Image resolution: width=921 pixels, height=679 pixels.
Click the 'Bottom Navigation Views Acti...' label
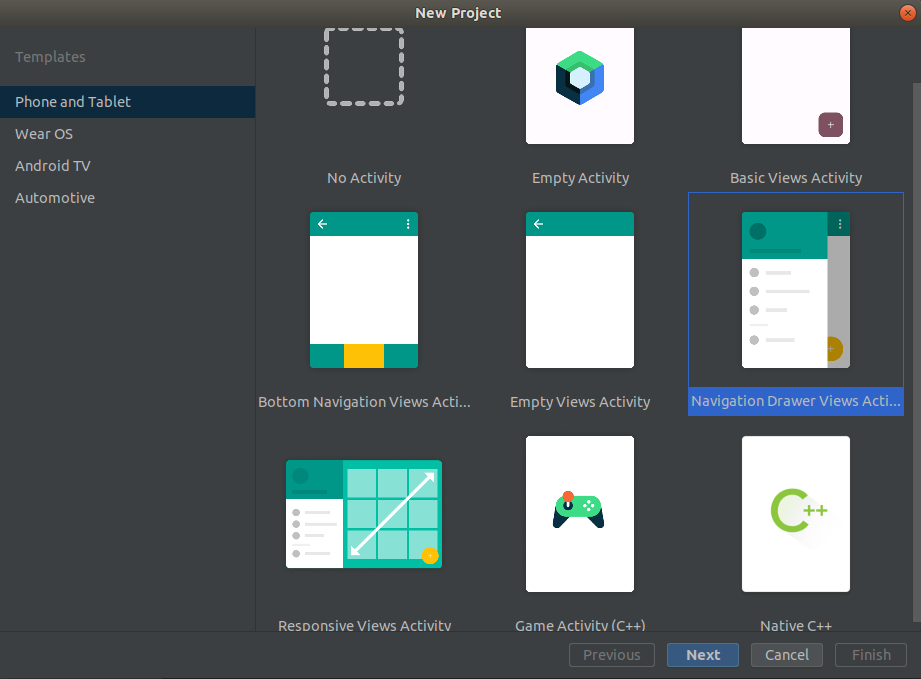[x=364, y=402]
